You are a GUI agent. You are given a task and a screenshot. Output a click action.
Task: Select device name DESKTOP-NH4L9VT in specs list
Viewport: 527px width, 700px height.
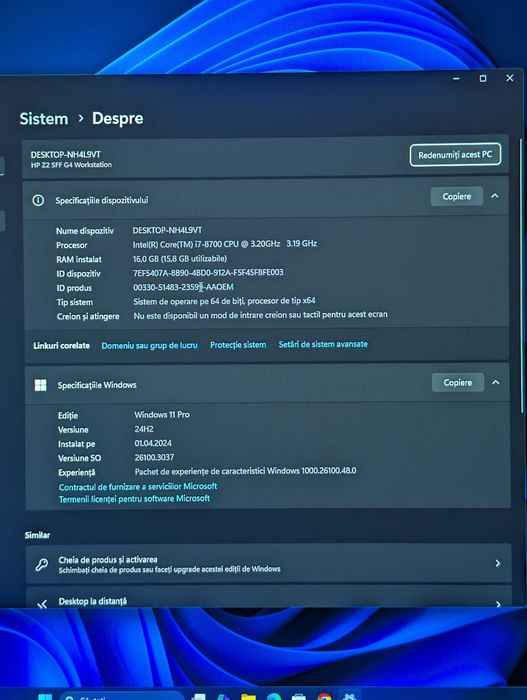(167, 230)
